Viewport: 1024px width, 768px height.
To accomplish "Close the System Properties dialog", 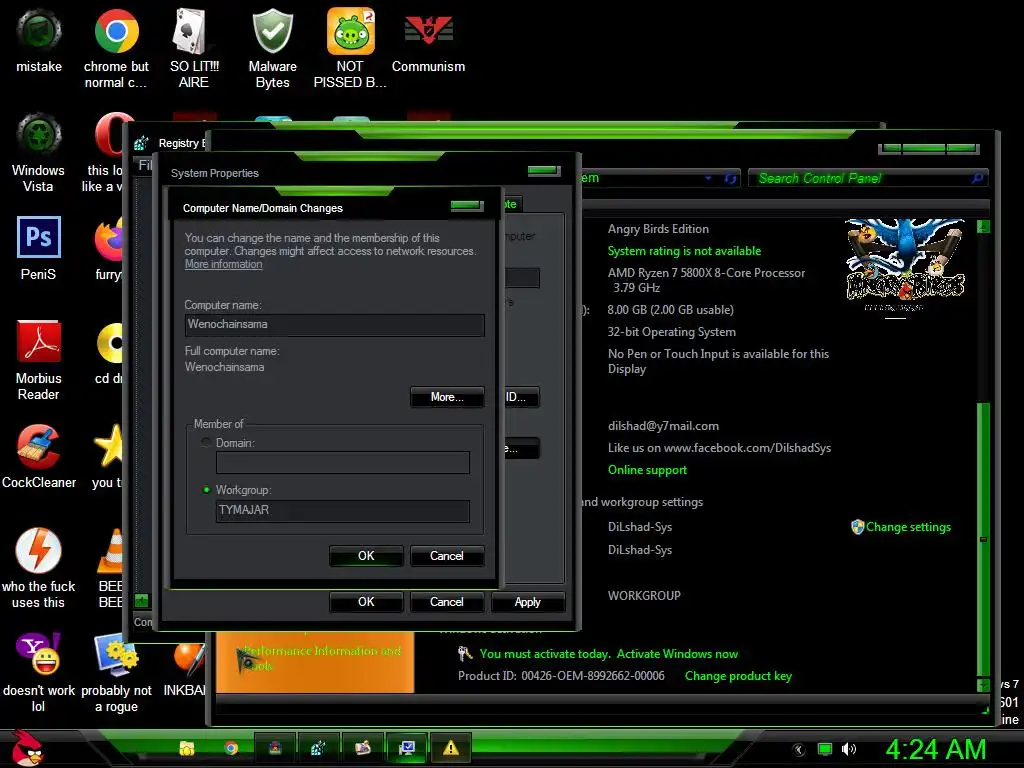I will coord(544,171).
